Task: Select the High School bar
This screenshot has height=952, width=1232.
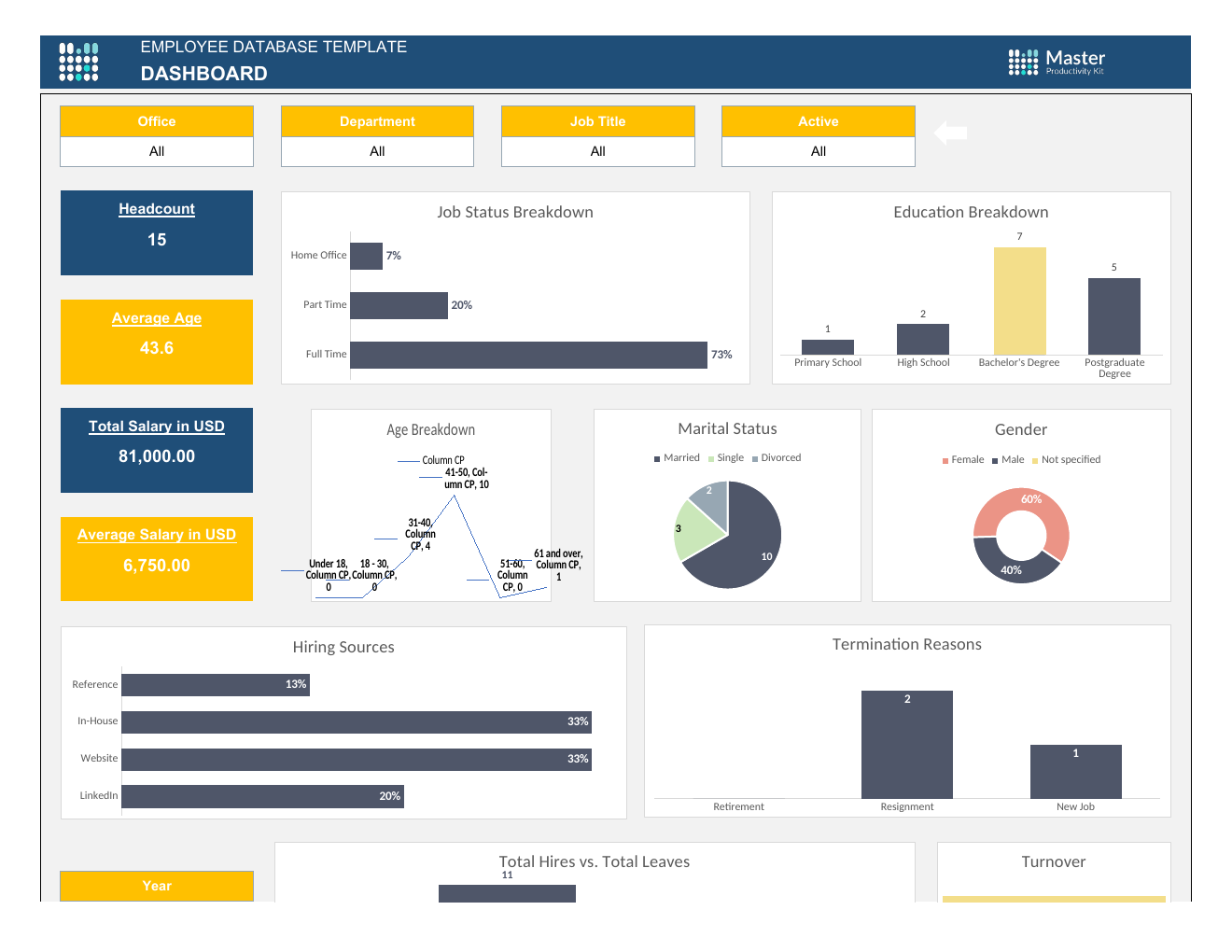Action: point(923,340)
